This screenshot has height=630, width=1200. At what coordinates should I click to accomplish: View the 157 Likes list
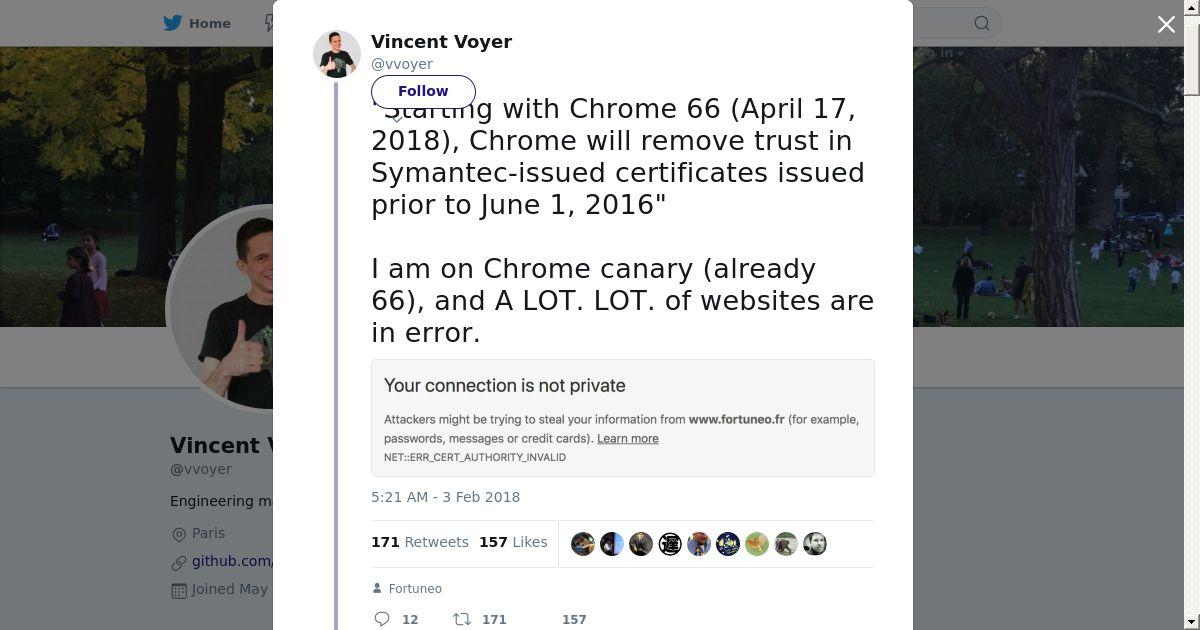coord(513,542)
